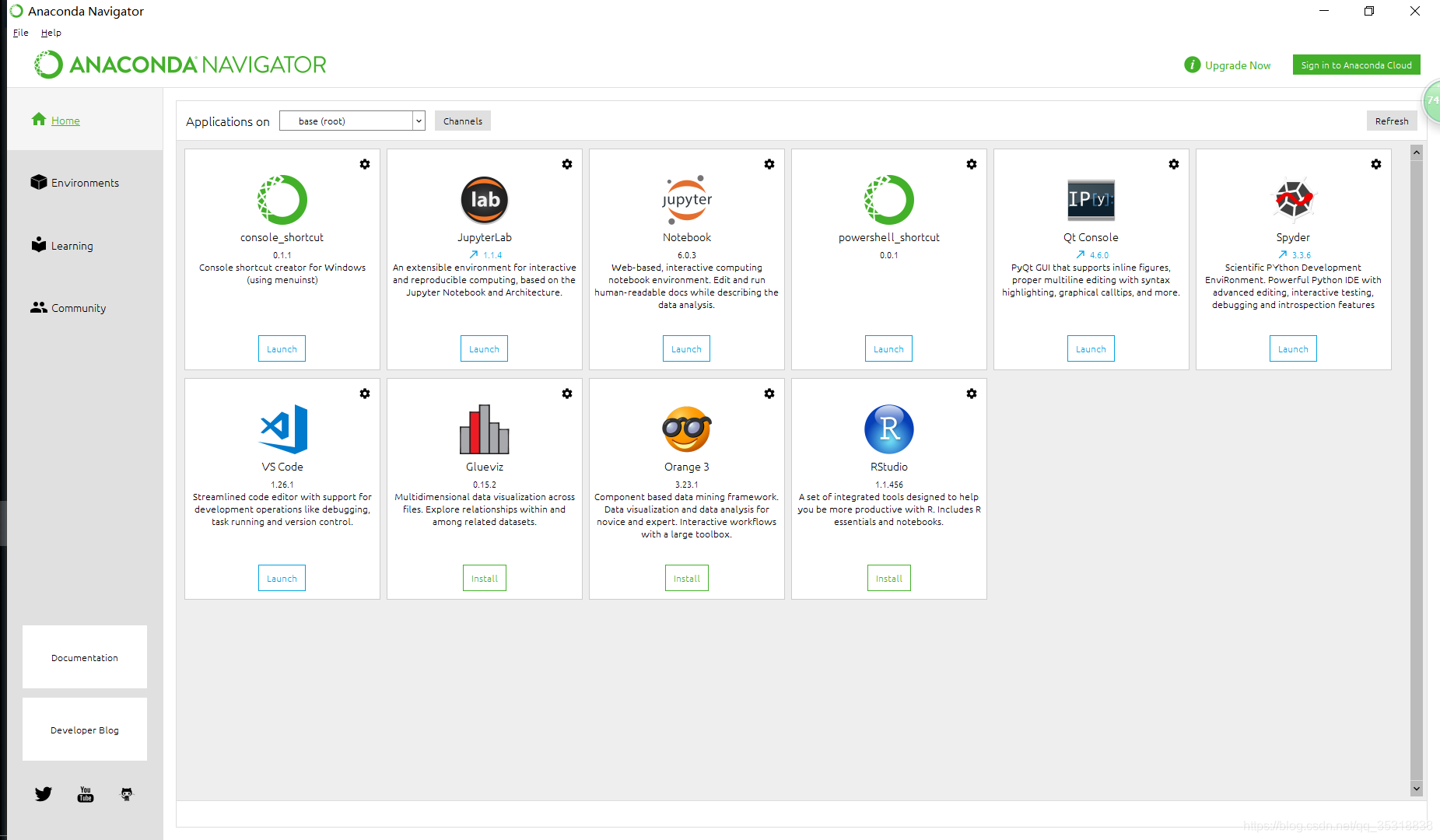Click the scrollbar down arrow
This screenshot has width=1440, height=840.
coord(1417,789)
